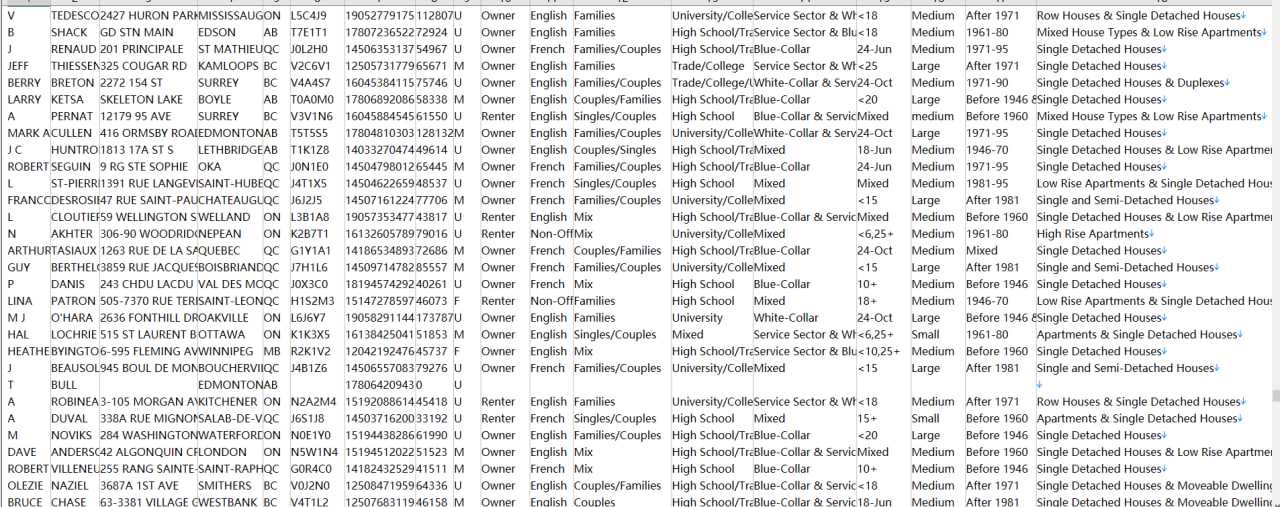Click the SMITHERS city cell
Screen dimensions: 1280x507
coord(229,485)
